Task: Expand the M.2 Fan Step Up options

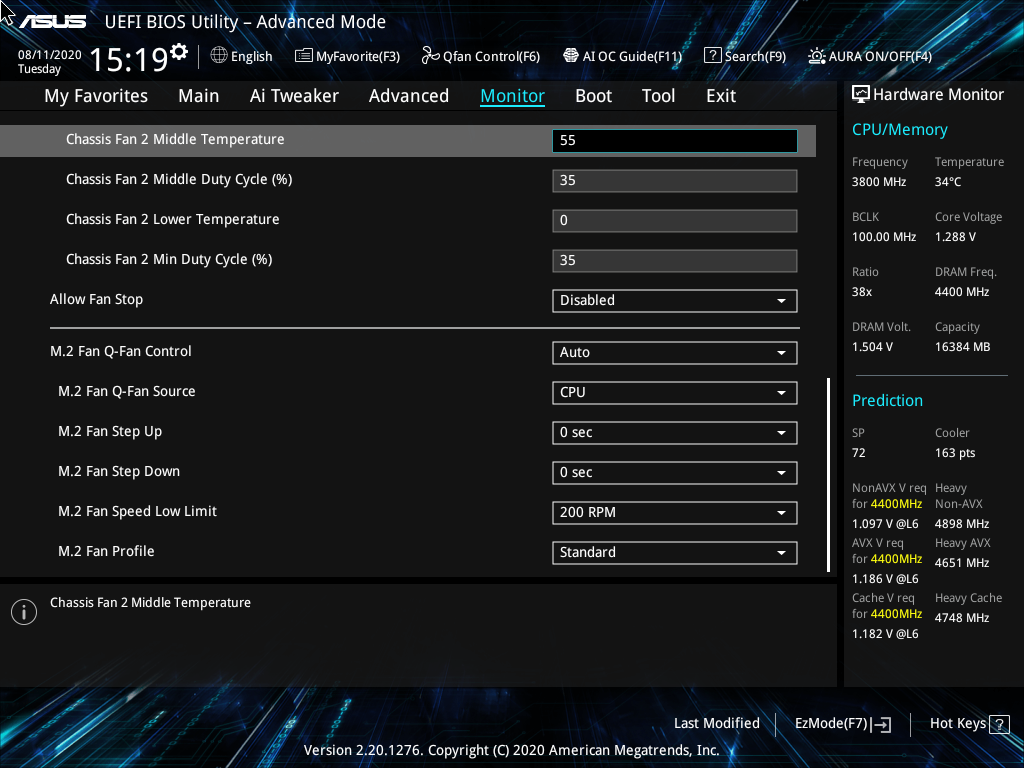Action: pyautogui.click(x=674, y=432)
